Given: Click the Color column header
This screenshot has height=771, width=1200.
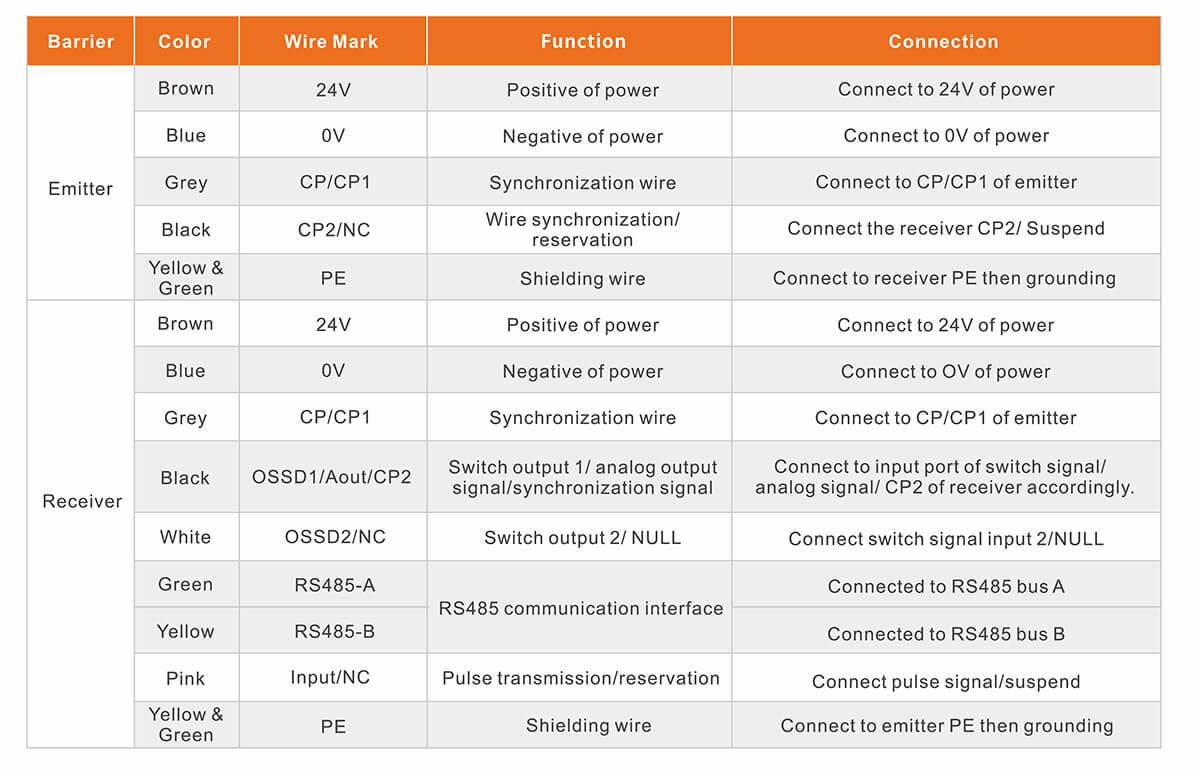Looking at the screenshot, I should pos(185,42).
